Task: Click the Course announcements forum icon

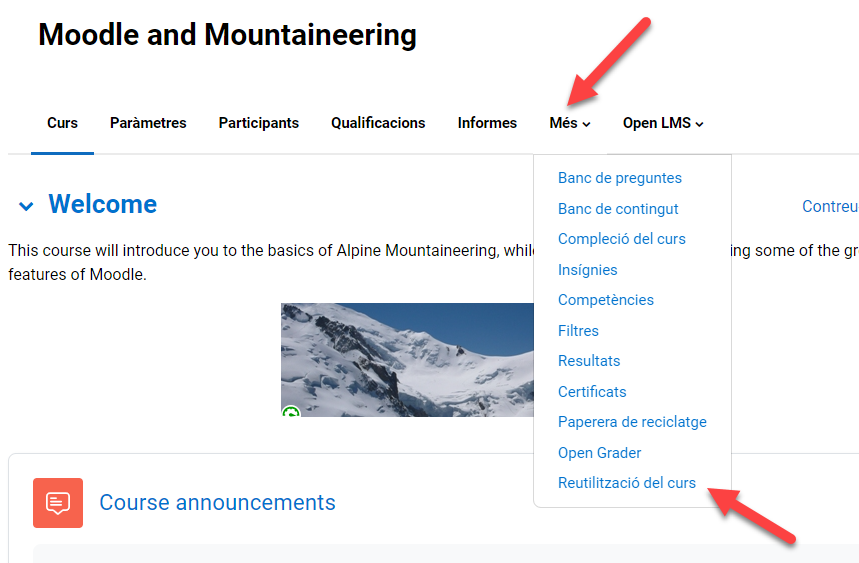Action: 58,502
